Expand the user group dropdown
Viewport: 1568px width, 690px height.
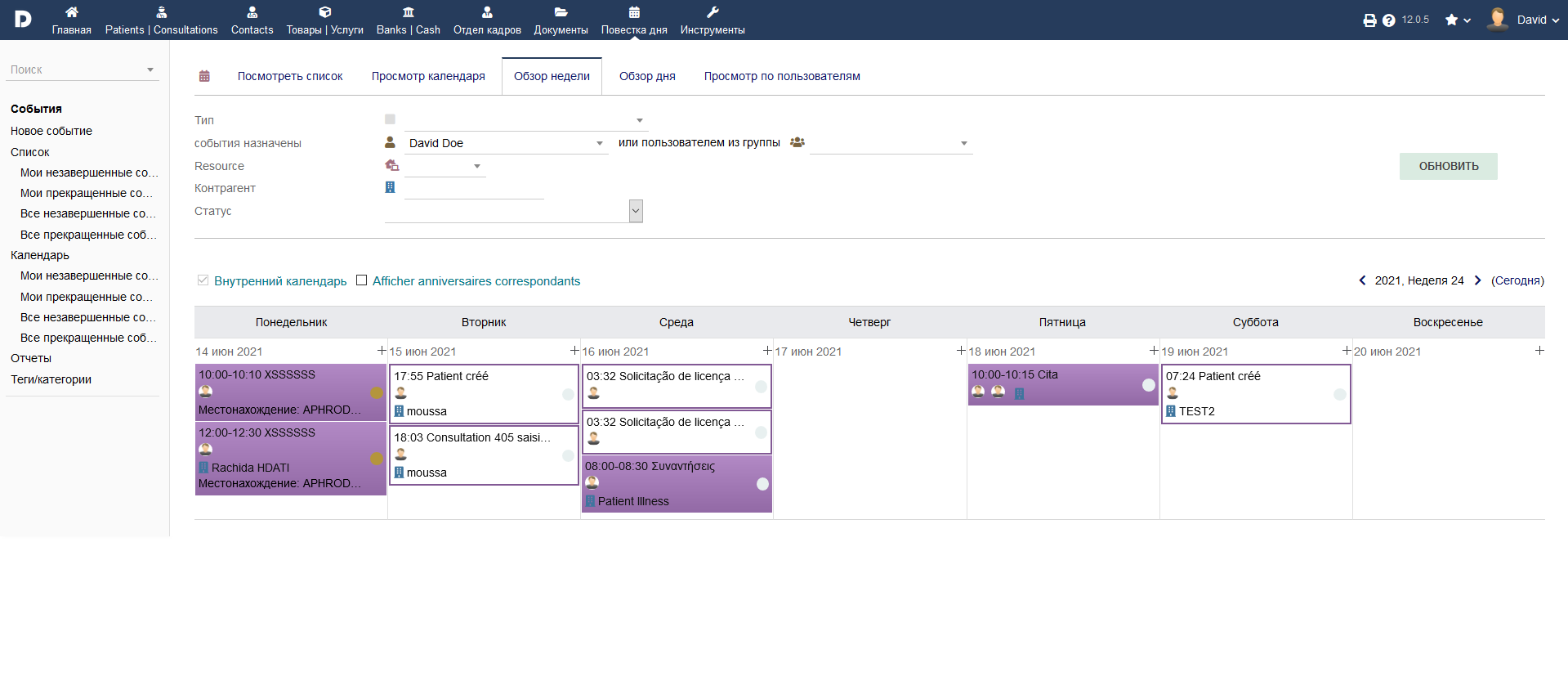click(963, 143)
